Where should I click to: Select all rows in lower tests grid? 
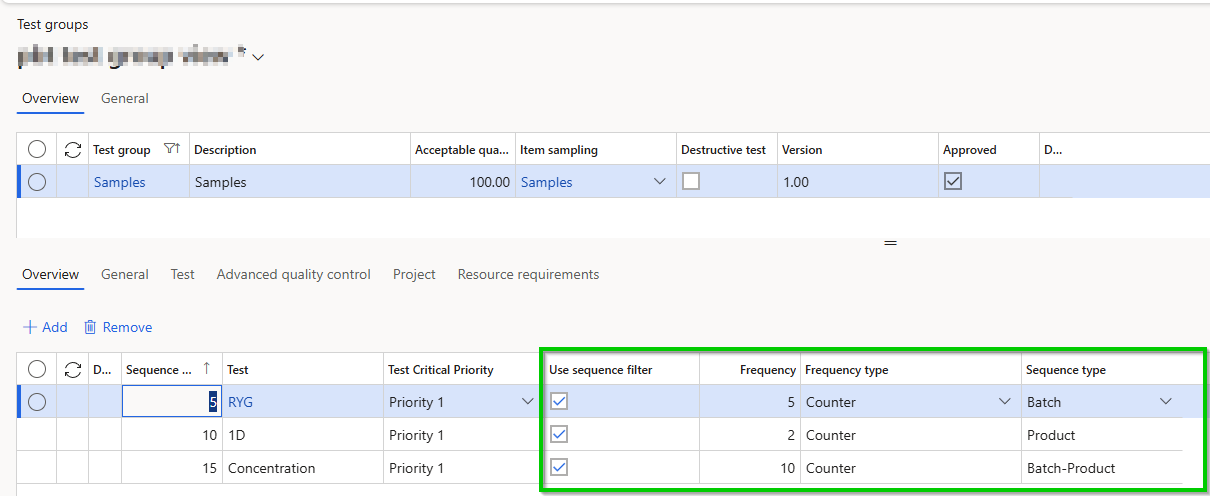click(37, 370)
